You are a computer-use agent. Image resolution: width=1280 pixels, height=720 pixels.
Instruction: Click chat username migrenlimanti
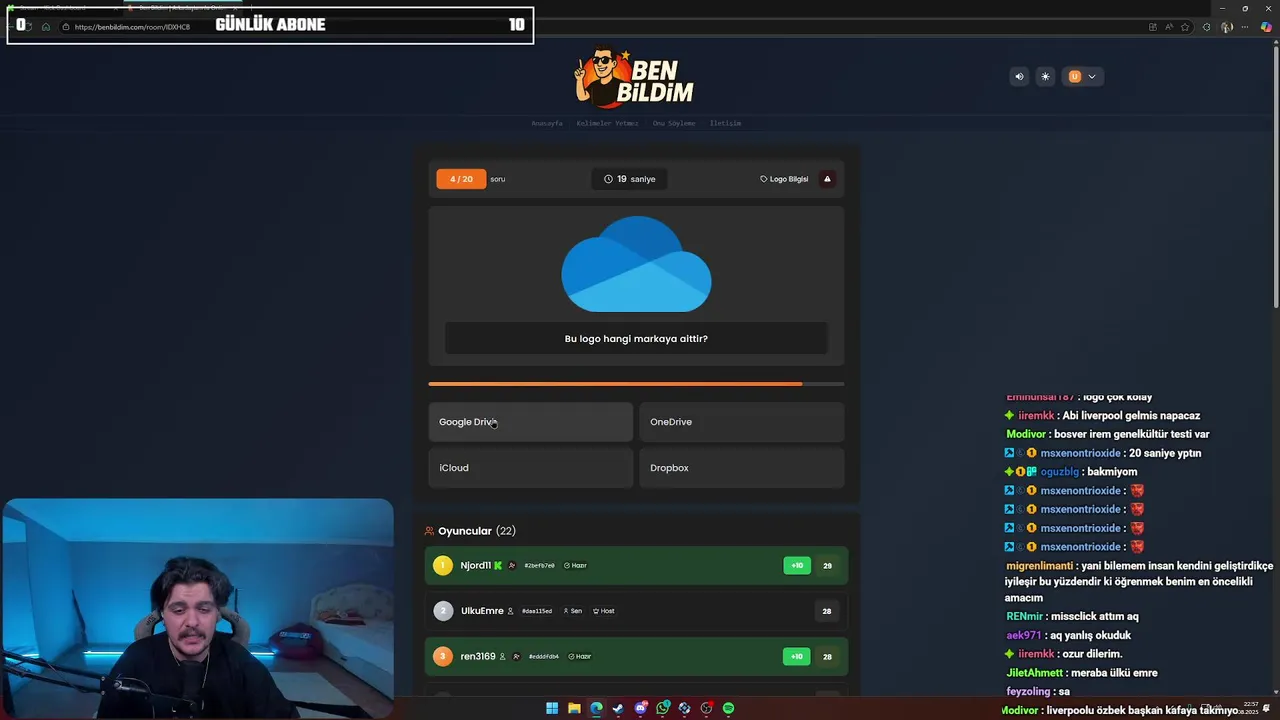[1040, 566]
